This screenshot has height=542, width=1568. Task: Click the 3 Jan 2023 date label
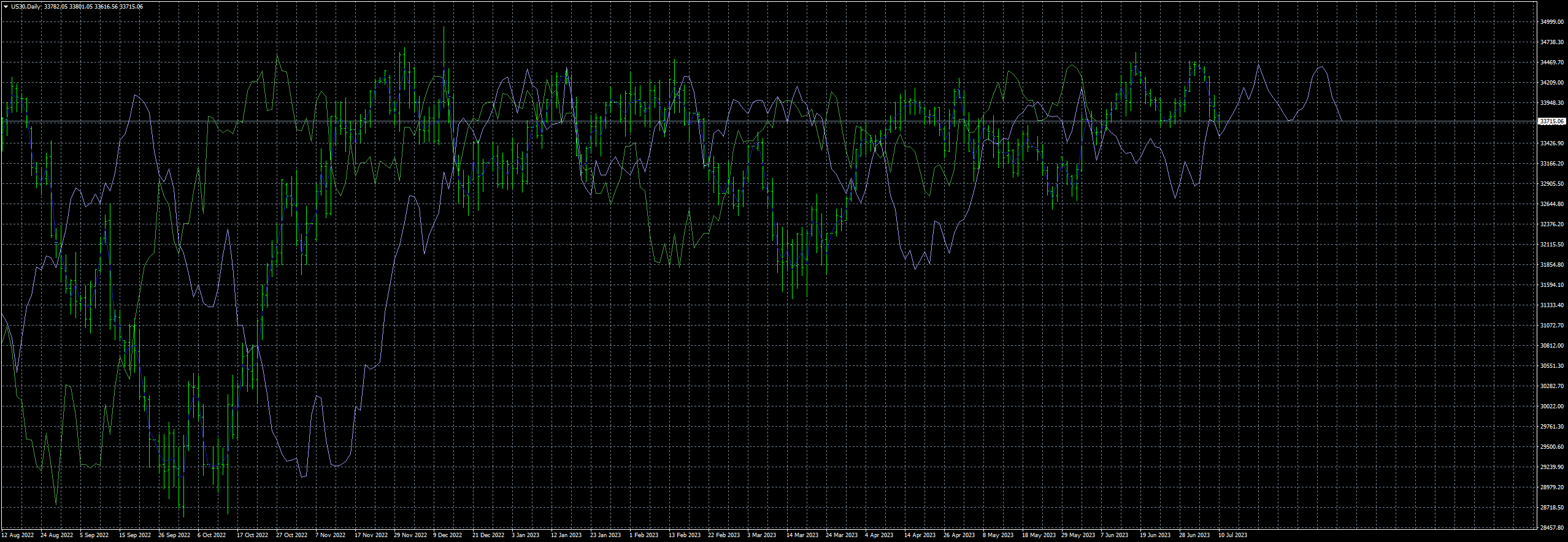525,535
